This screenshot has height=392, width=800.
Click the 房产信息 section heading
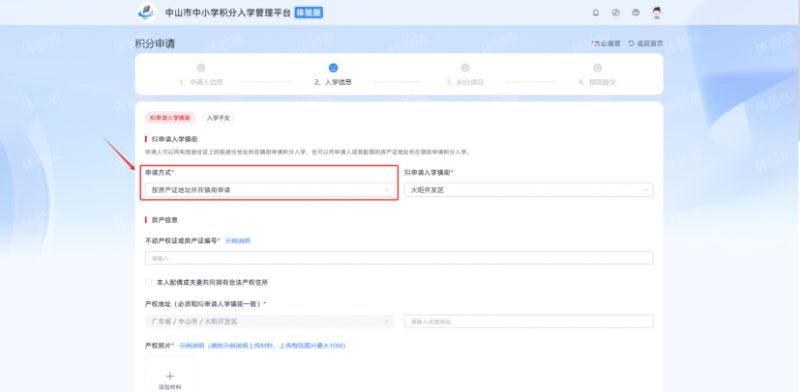coord(164,220)
